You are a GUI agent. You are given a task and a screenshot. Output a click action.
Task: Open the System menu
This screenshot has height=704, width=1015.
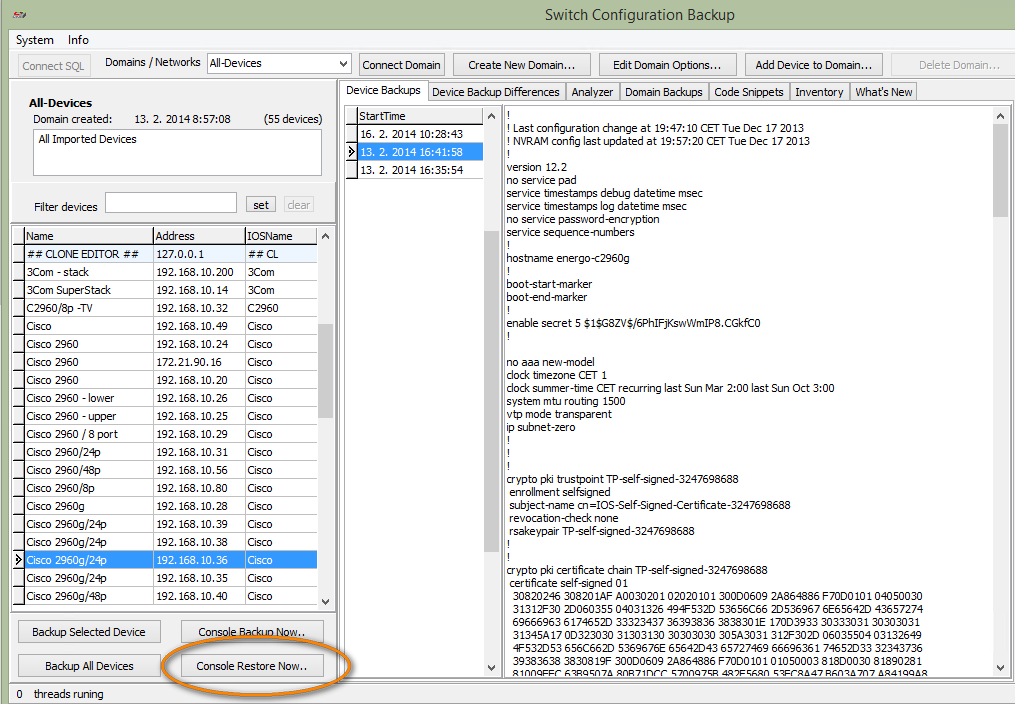point(34,39)
